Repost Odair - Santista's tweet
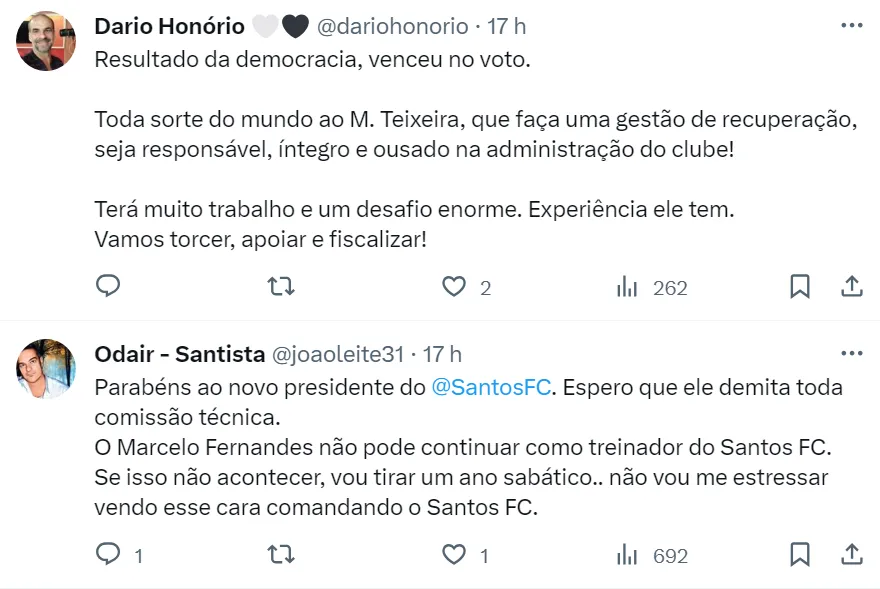 tap(281, 554)
